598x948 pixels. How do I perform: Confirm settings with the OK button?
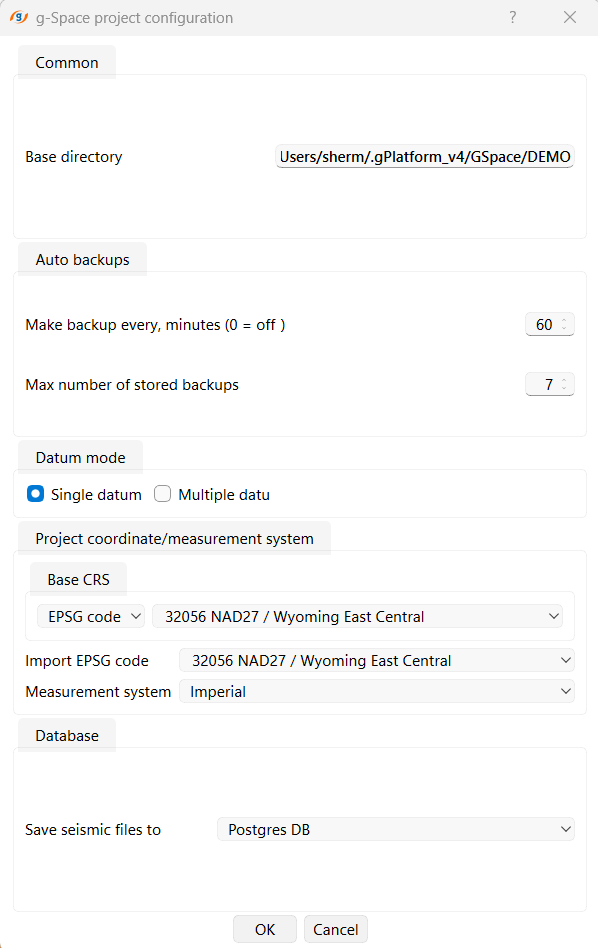(x=265, y=929)
